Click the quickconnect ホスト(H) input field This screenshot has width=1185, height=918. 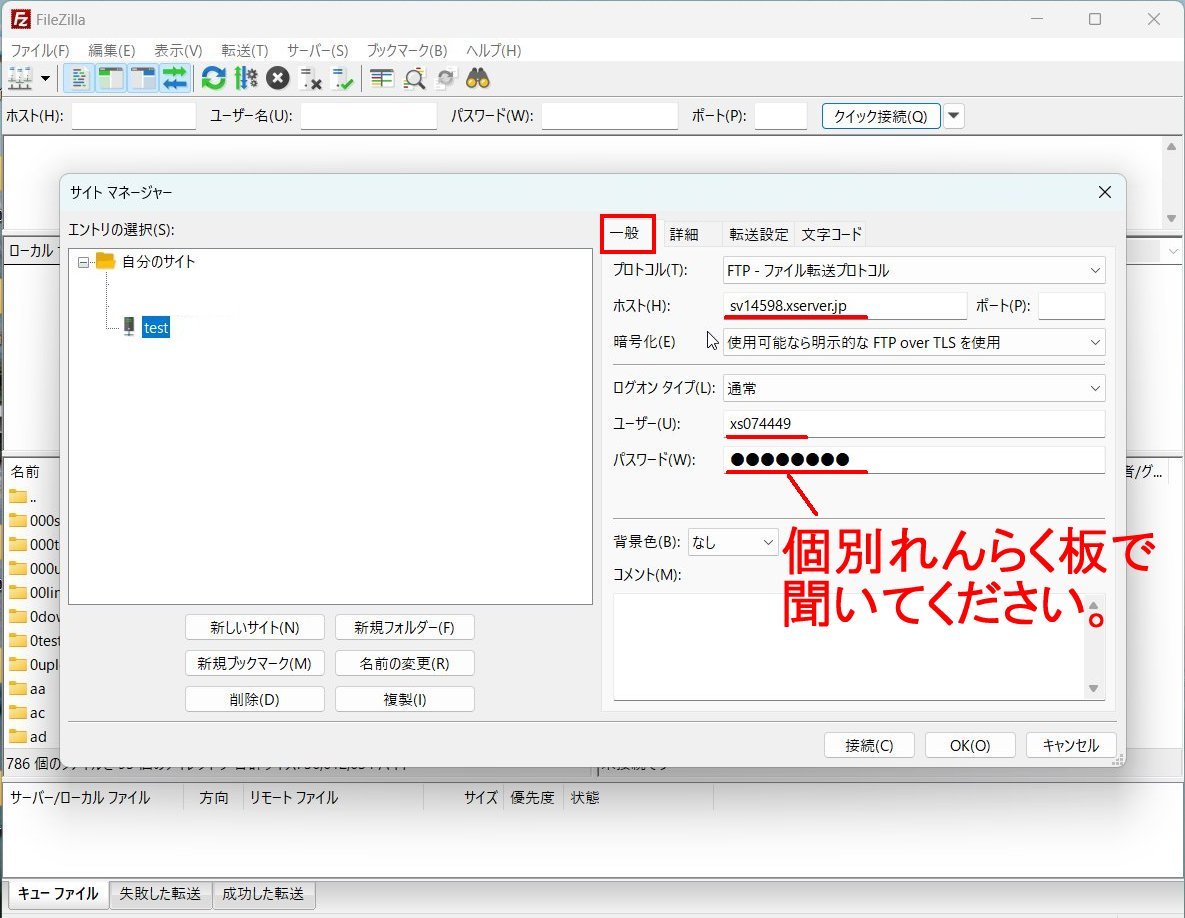[x=134, y=116]
